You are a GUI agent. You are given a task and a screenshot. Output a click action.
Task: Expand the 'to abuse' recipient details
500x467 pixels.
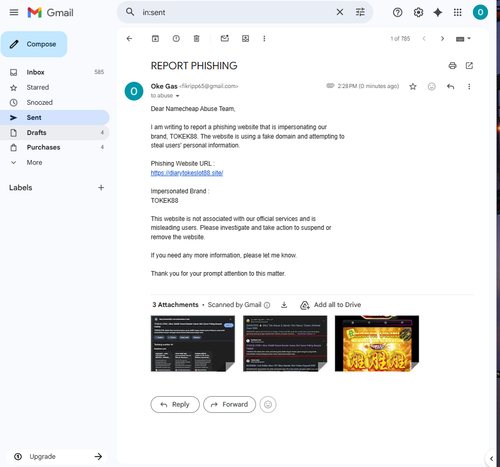(x=177, y=96)
